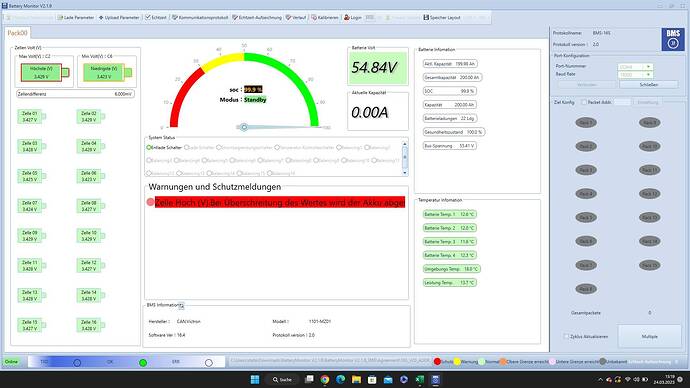The image size is (690, 388).
Task: Click the BMS Information expander icon
Action: click(181, 306)
